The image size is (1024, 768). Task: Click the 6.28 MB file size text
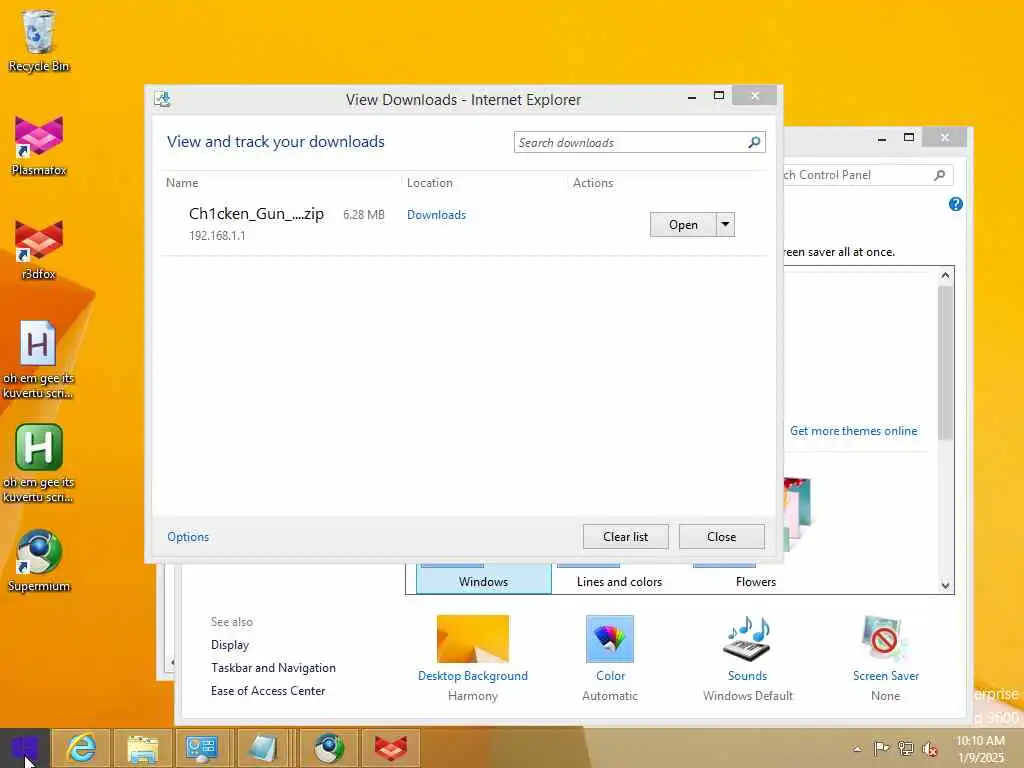(x=364, y=215)
